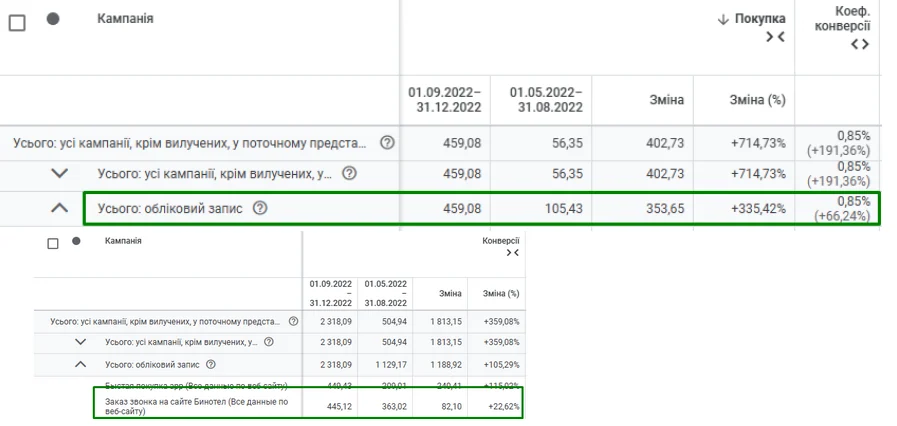Tick the select-all checkbox in the Покупка table
The width and height of the screenshot is (897, 426).
point(17,23)
